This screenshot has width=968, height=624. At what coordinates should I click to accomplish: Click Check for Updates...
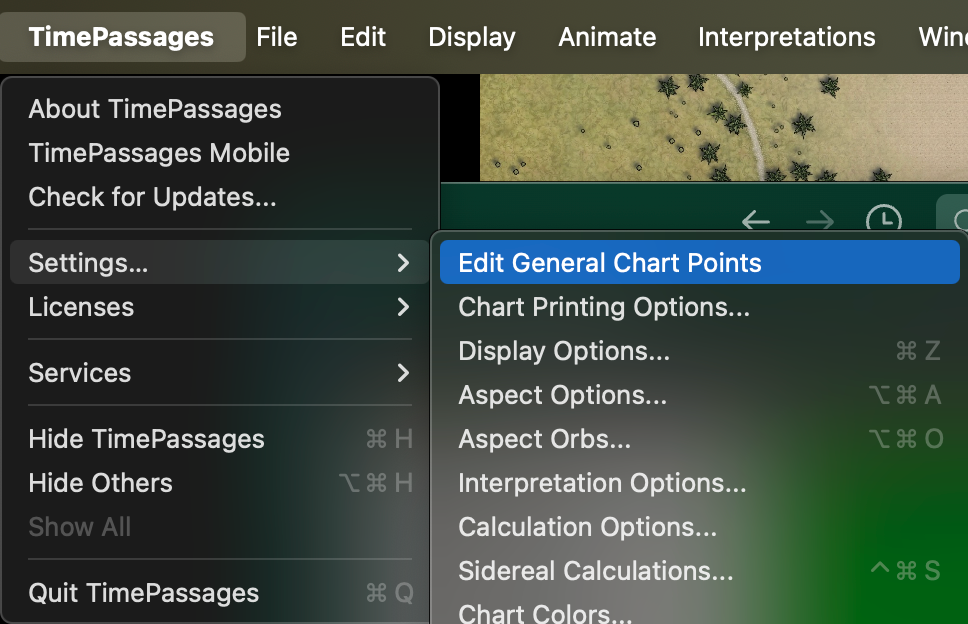click(220, 197)
